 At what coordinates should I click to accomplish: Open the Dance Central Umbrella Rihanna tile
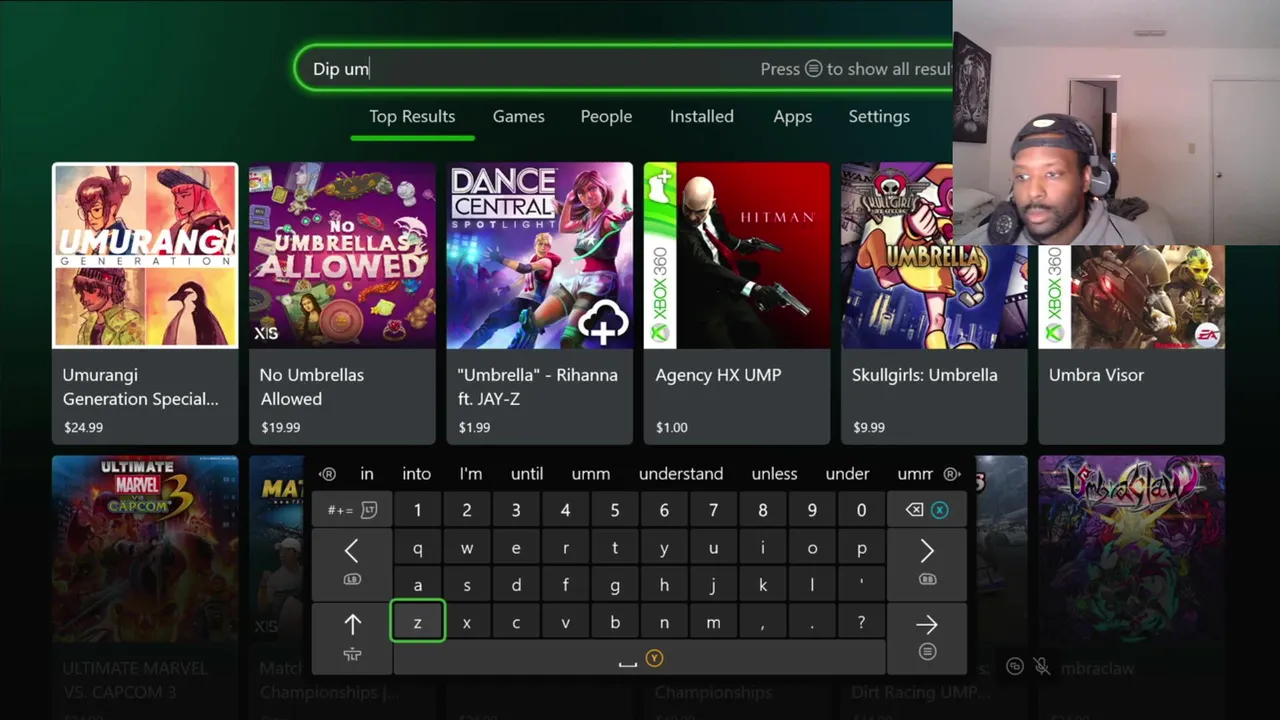[x=540, y=303]
